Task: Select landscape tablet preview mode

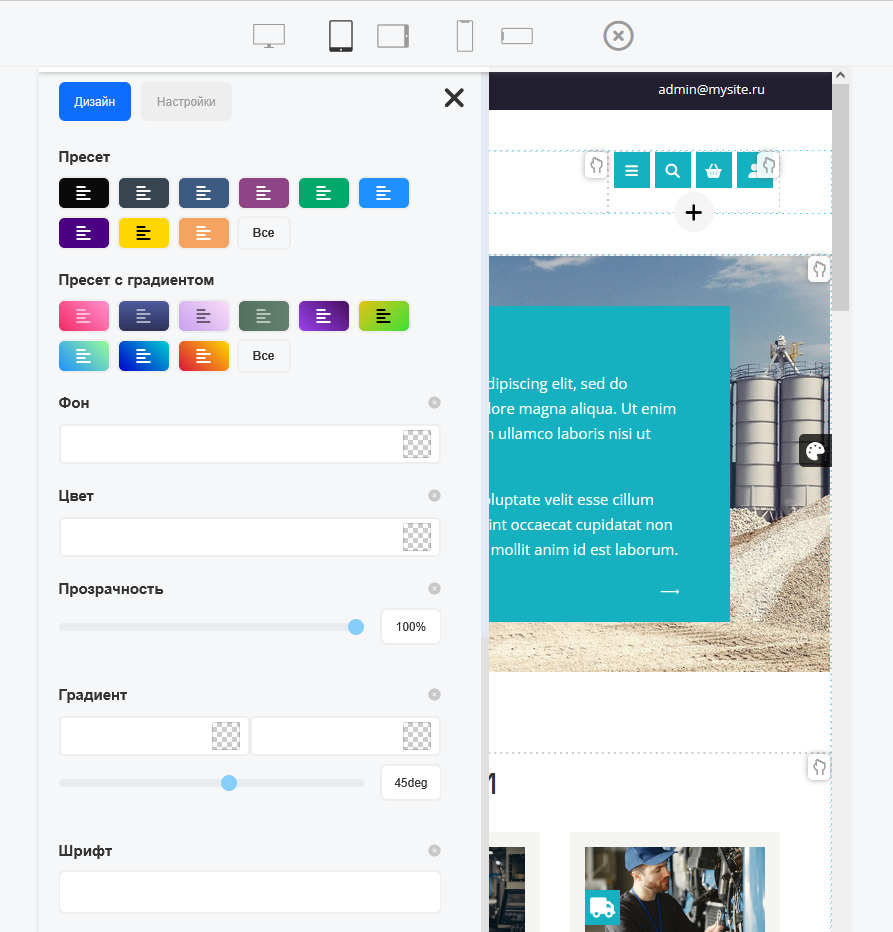Action: coord(393,36)
